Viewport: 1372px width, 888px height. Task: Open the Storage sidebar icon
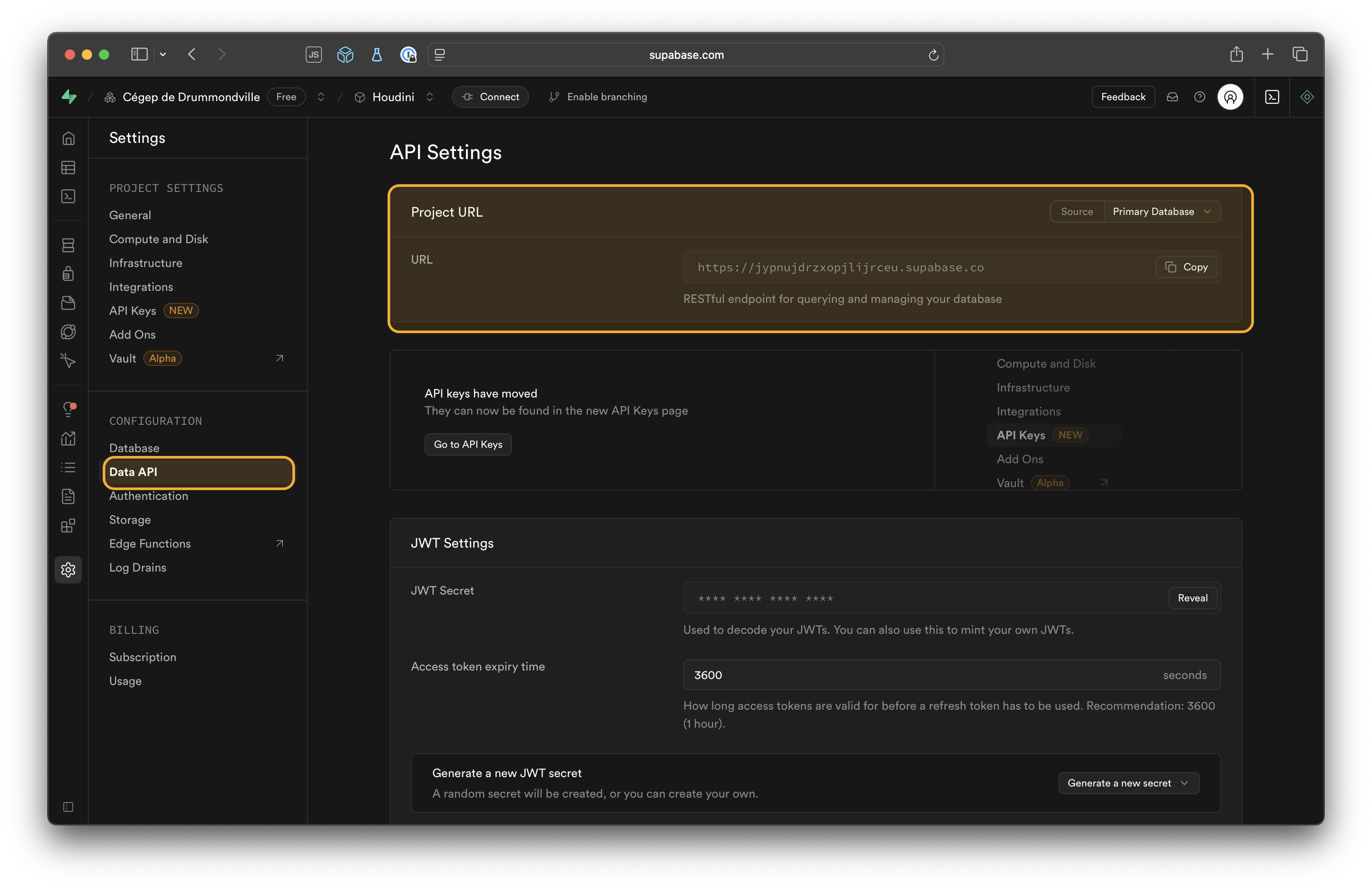[x=68, y=303]
